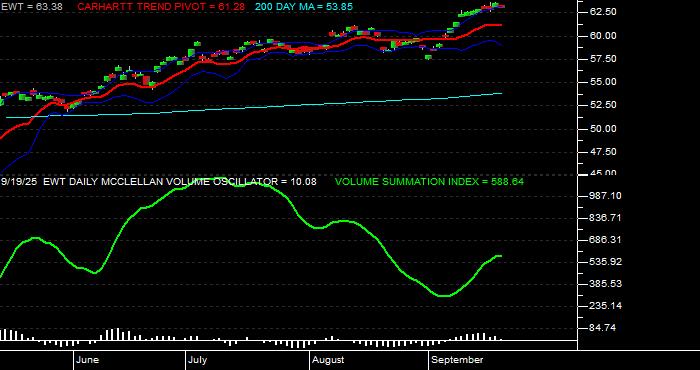Click the 836.71 summation axis value
This screenshot has width=700, height=370.
(x=606, y=218)
